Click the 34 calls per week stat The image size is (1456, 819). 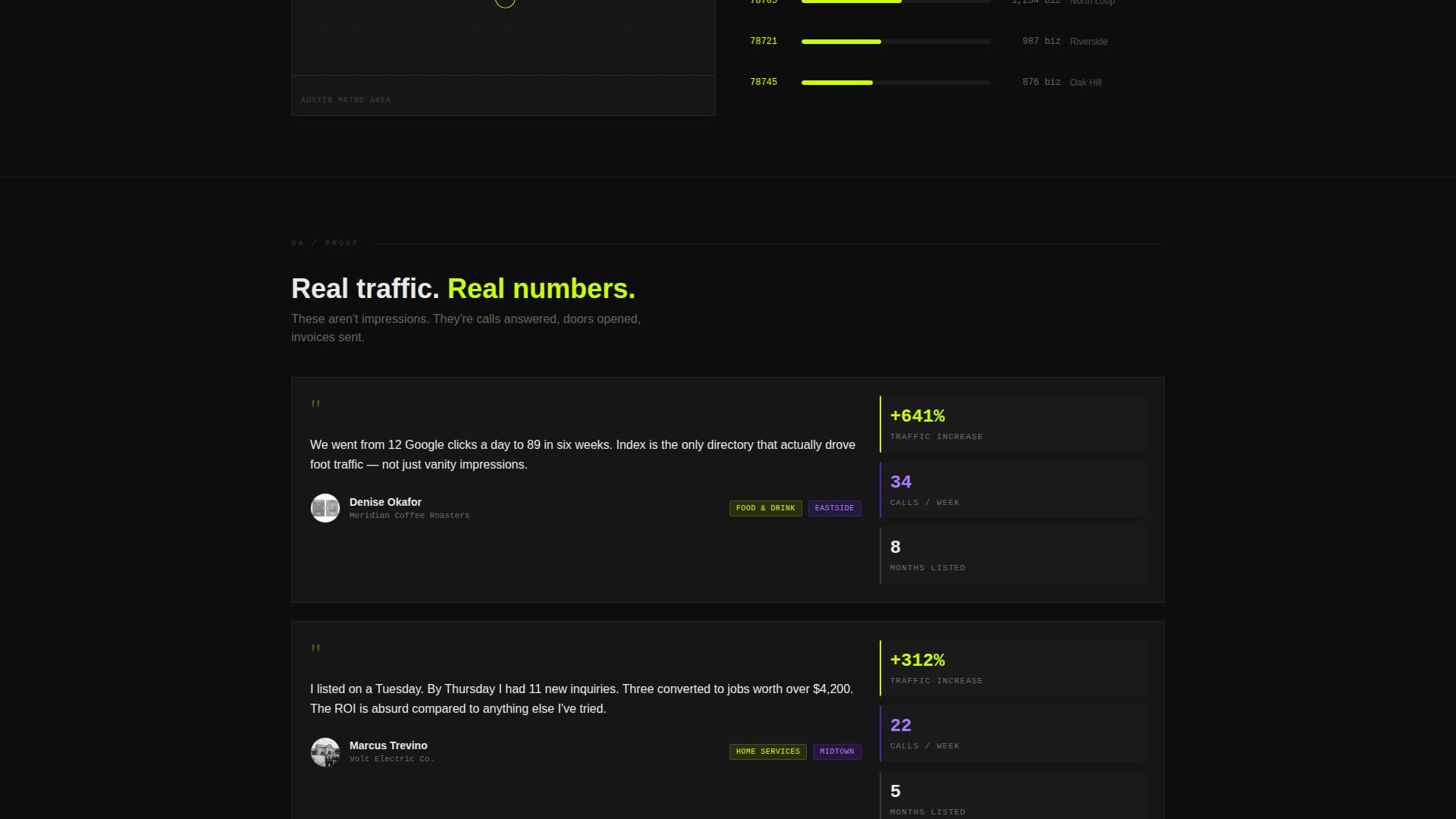[x=1012, y=490]
